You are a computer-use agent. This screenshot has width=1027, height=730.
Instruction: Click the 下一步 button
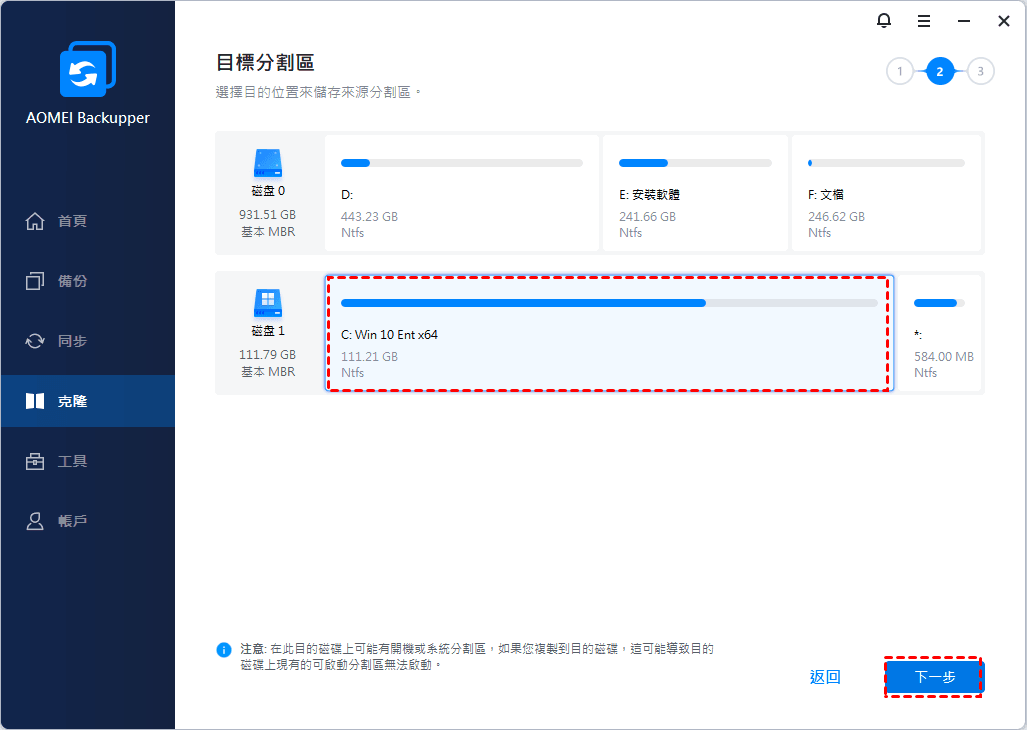935,677
